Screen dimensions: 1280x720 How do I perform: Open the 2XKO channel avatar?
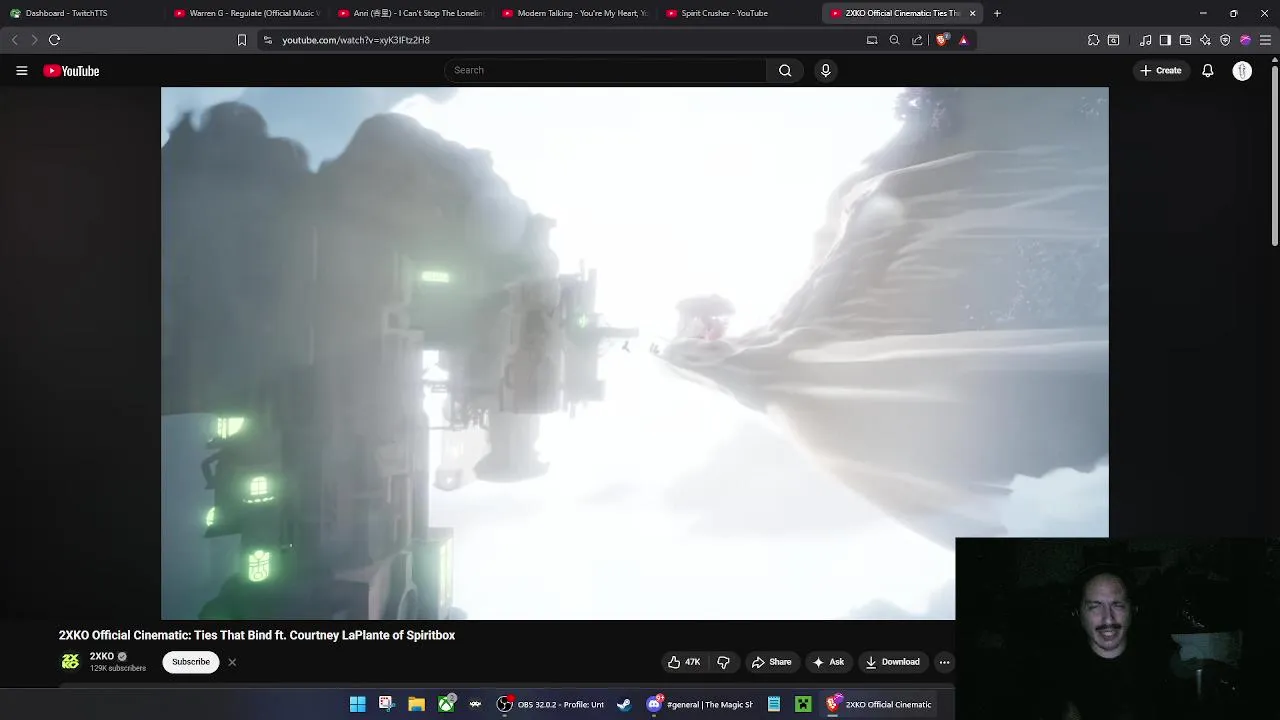click(x=70, y=662)
